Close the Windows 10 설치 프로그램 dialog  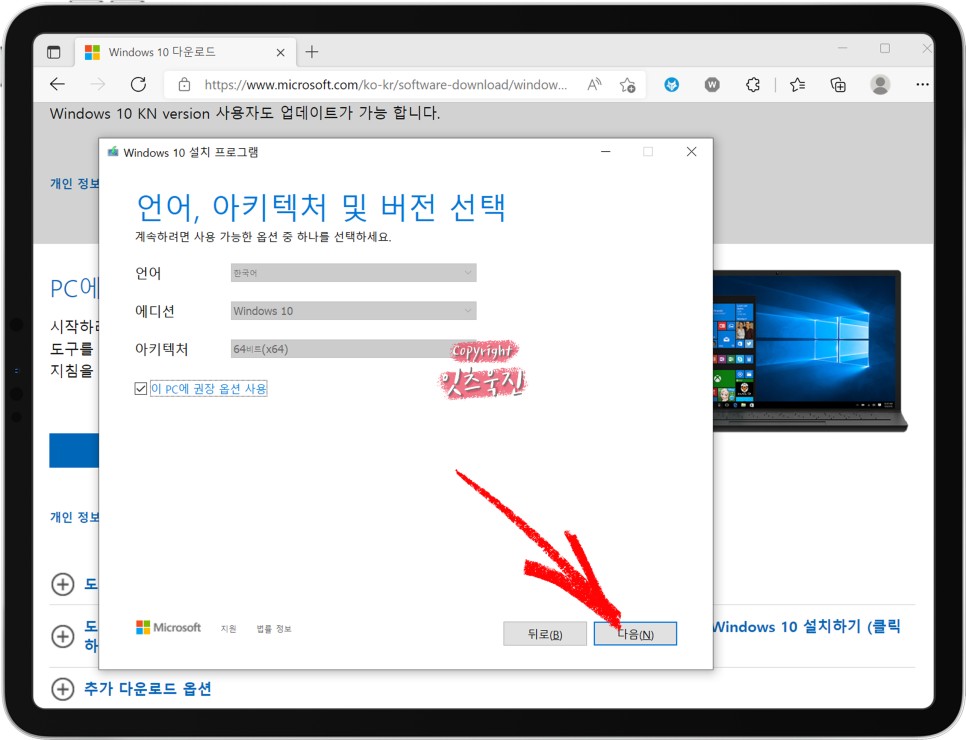point(691,152)
